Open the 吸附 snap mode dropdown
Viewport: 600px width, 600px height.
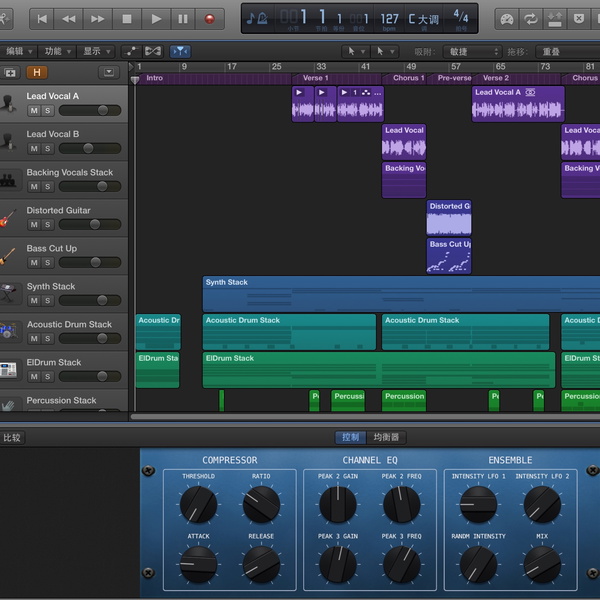point(472,51)
